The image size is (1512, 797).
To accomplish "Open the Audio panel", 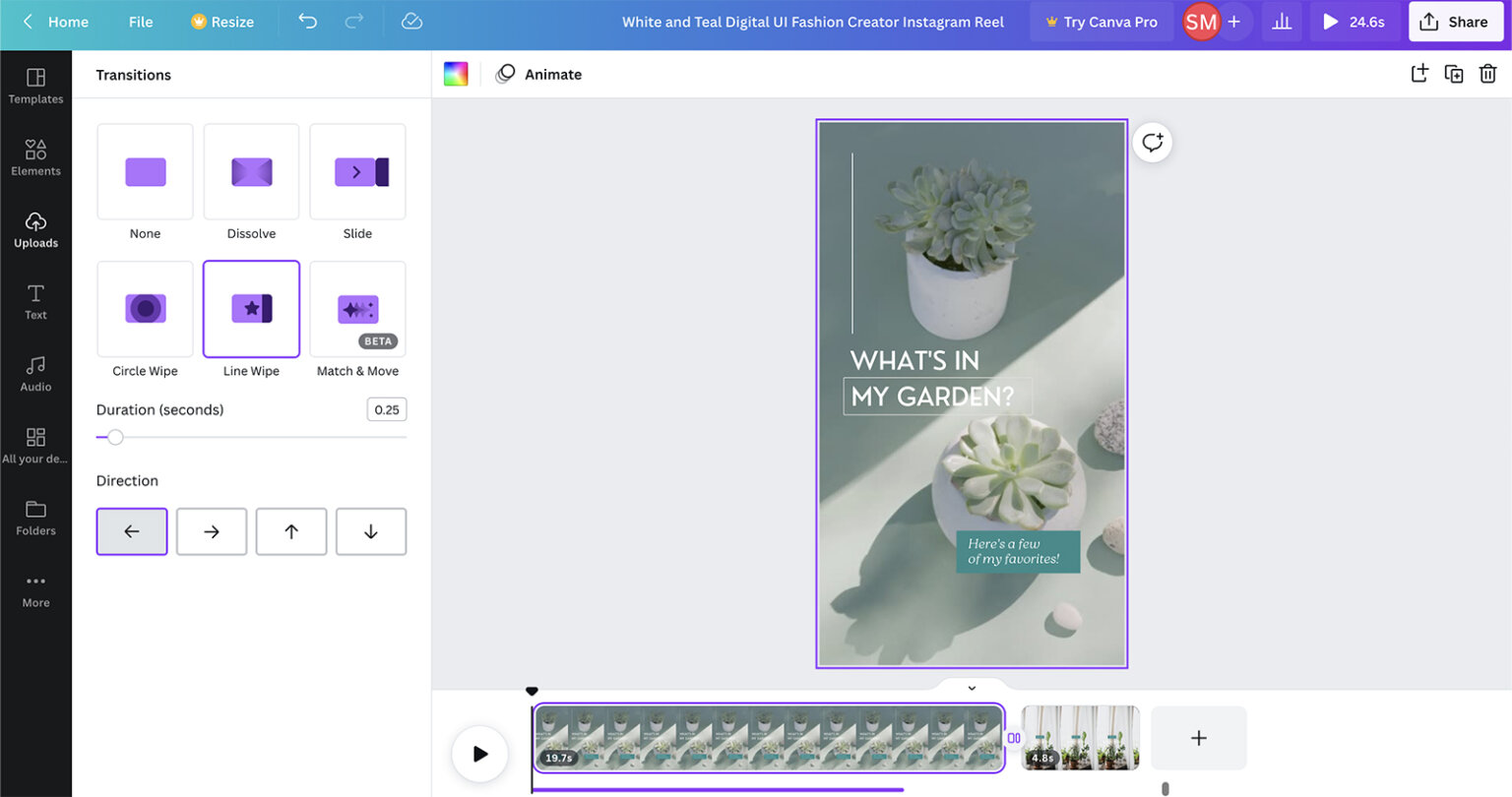I will (35, 372).
